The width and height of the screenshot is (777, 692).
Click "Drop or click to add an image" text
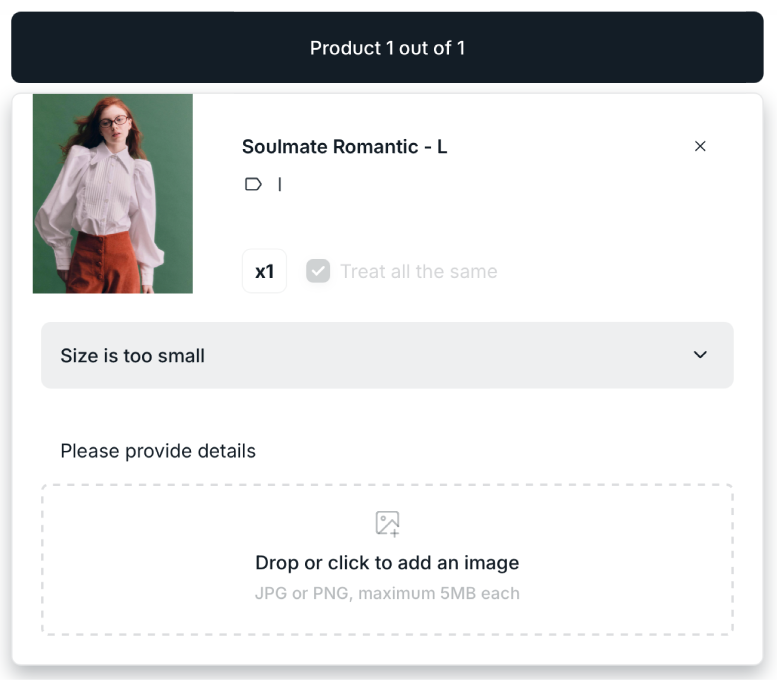[x=387, y=562]
